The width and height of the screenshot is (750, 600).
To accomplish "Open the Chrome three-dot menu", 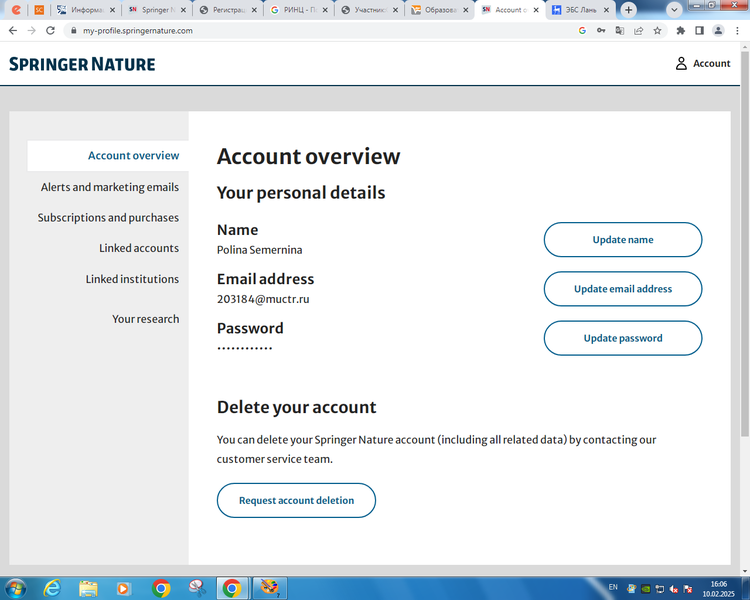I will tap(737, 31).
